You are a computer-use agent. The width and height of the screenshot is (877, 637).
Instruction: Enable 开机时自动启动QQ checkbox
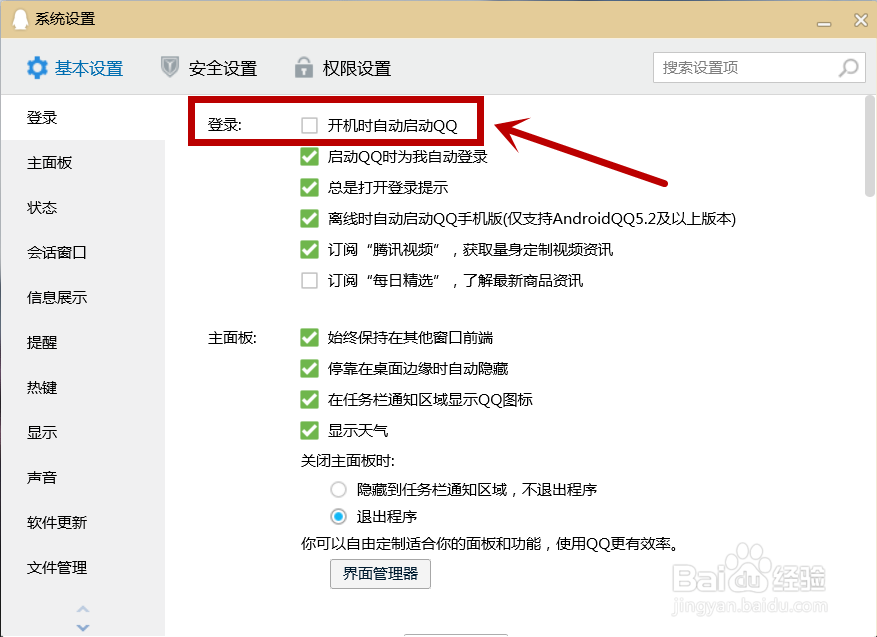click(x=309, y=125)
